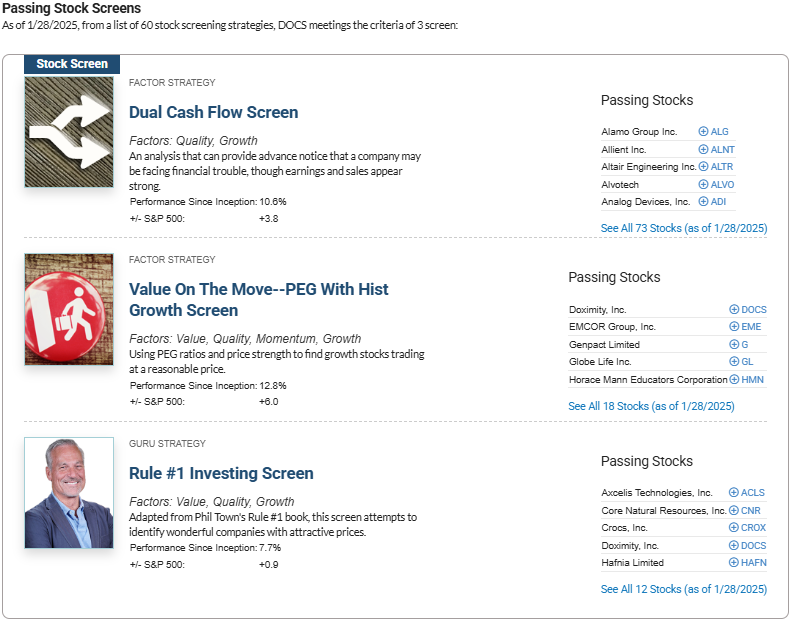Click the Passing Stock Screens heading
Image resolution: width=789 pixels, height=619 pixels.
71,8
